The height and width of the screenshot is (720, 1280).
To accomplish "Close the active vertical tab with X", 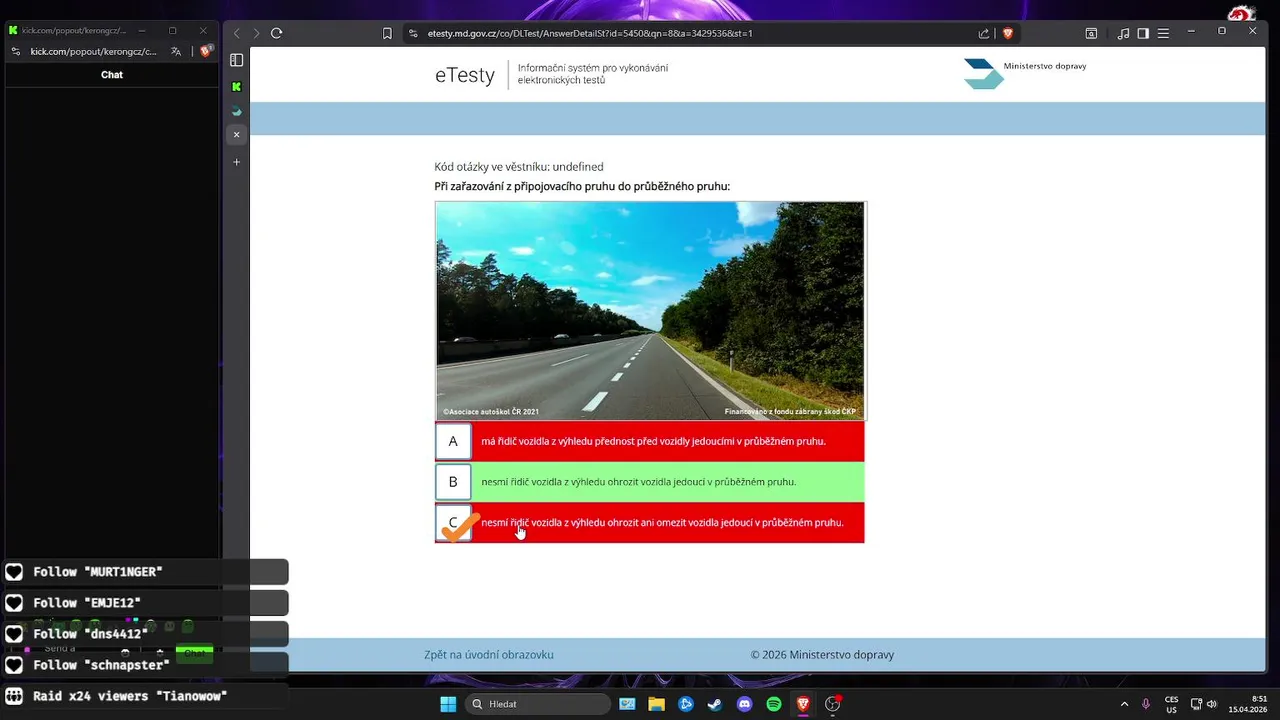I will tap(237, 134).
